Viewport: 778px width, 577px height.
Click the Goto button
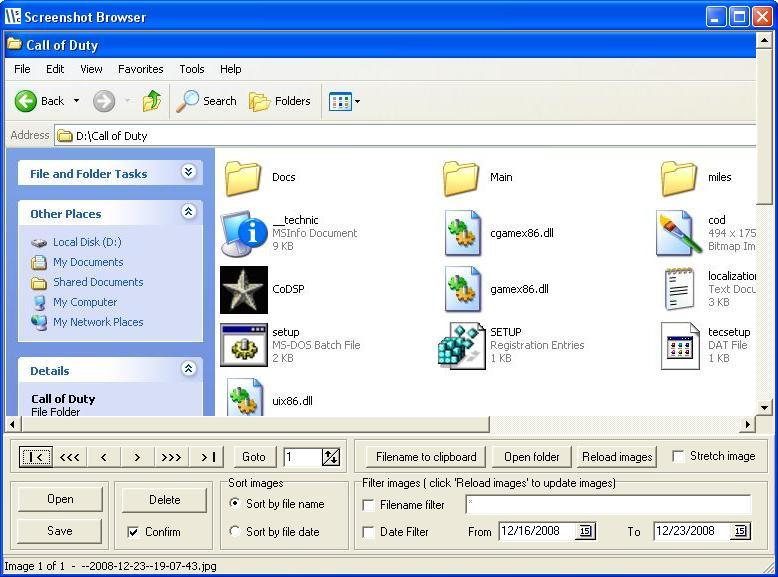(254, 456)
